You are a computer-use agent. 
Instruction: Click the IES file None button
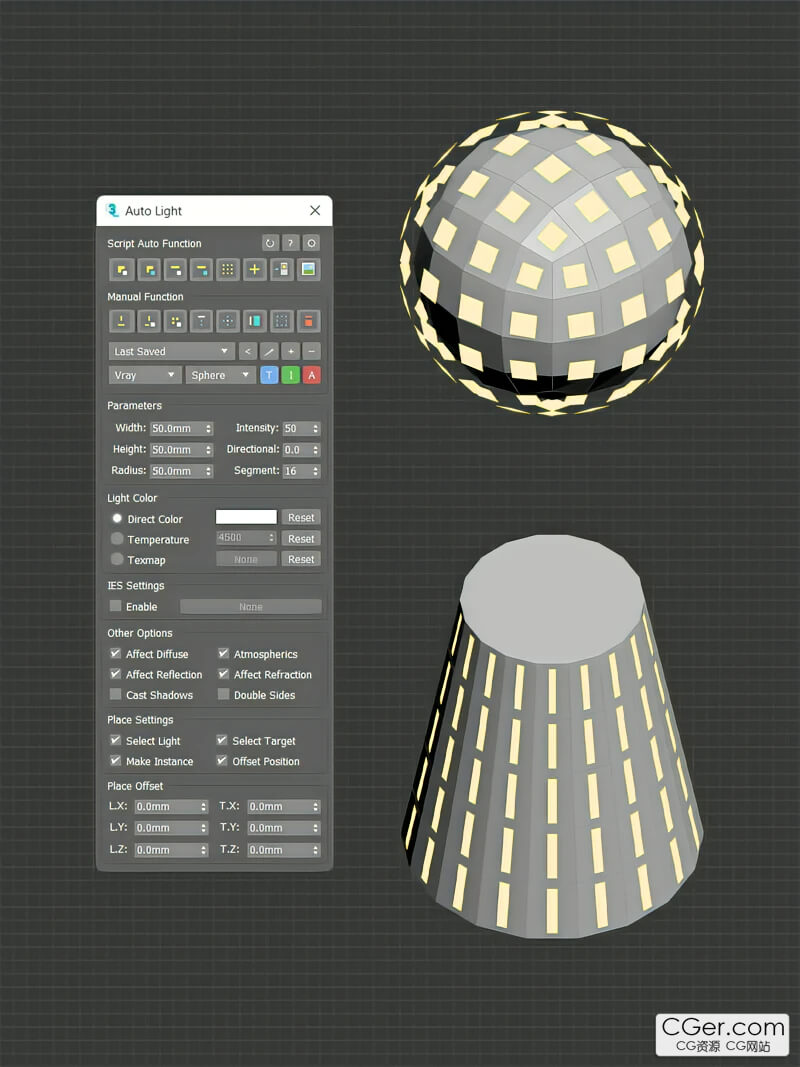pyautogui.click(x=250, y=606)
